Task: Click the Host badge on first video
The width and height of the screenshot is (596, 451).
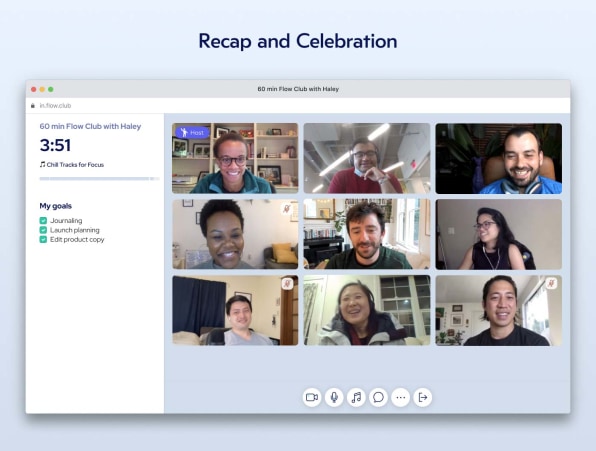Action: coord(192,133)
